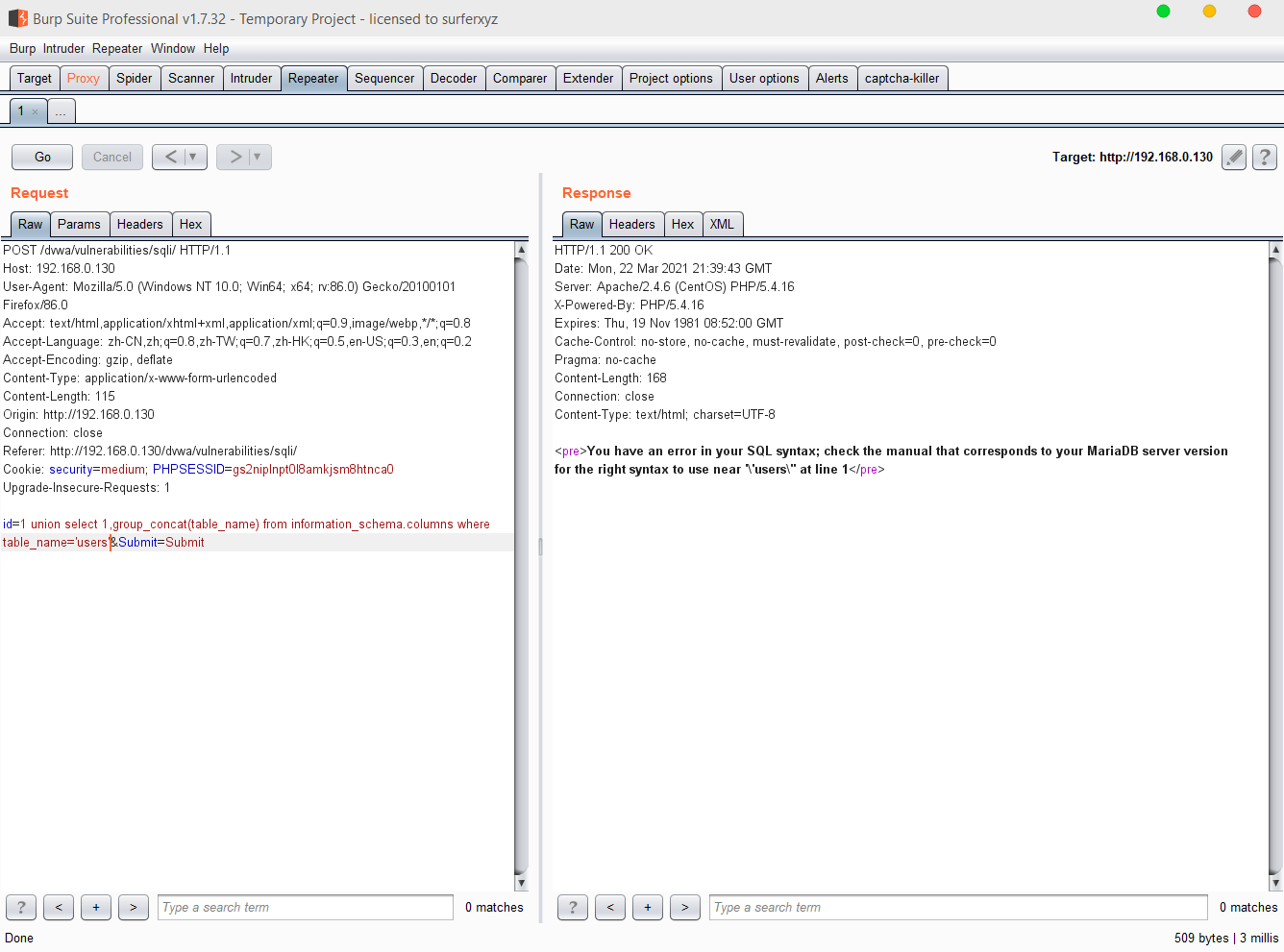Switch to the Decoder tab
Image resolution: width=1284 pixels, height=952 pixels.
tap(454, 78)
